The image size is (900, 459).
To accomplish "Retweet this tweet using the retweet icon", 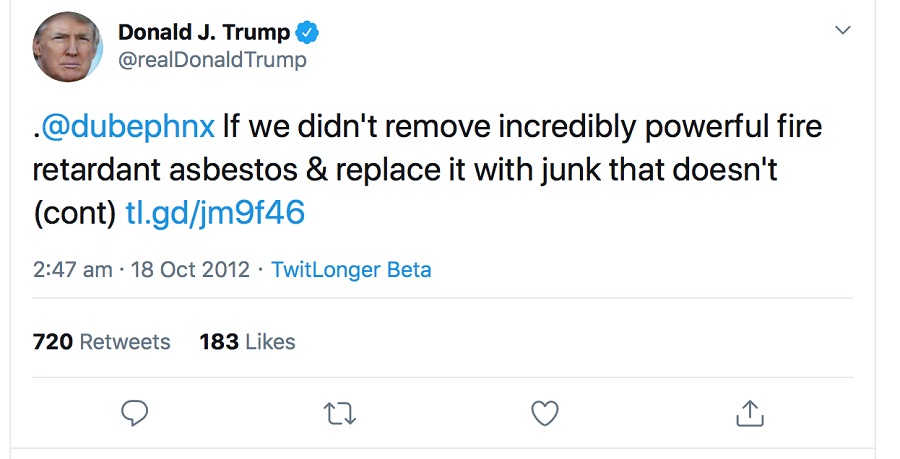I will [x=340, y=412].
